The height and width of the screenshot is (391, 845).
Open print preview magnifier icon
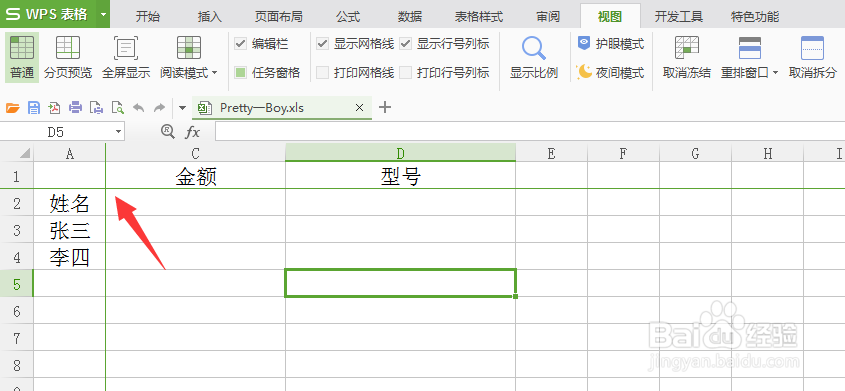[x=117, y=108]
